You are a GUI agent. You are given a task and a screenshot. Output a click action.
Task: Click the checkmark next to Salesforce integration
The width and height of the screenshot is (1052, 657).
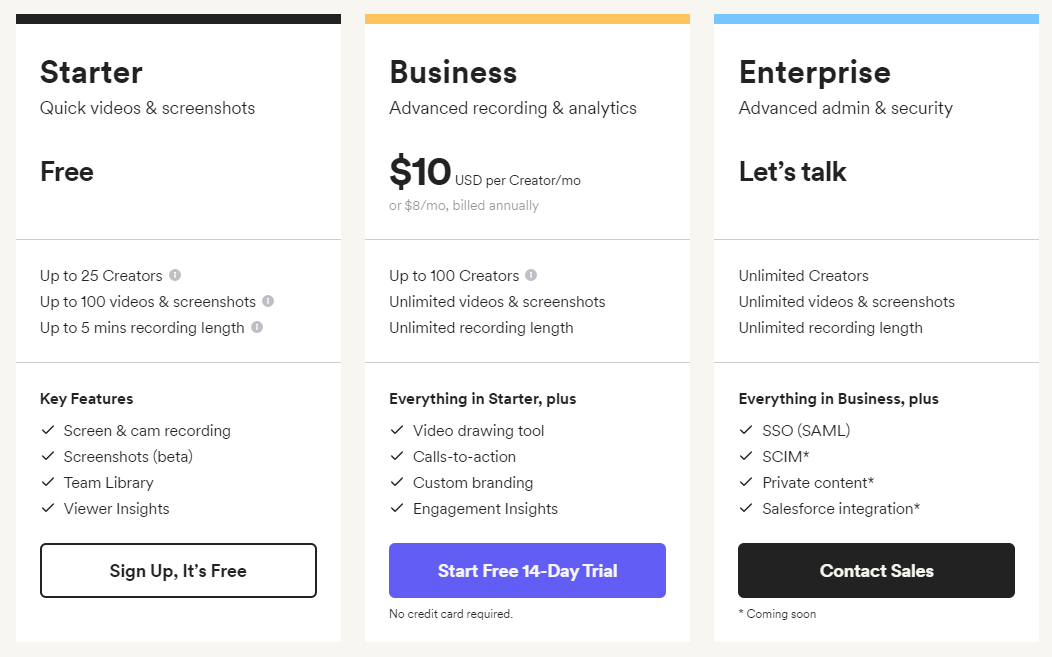[x=746, y=508]
